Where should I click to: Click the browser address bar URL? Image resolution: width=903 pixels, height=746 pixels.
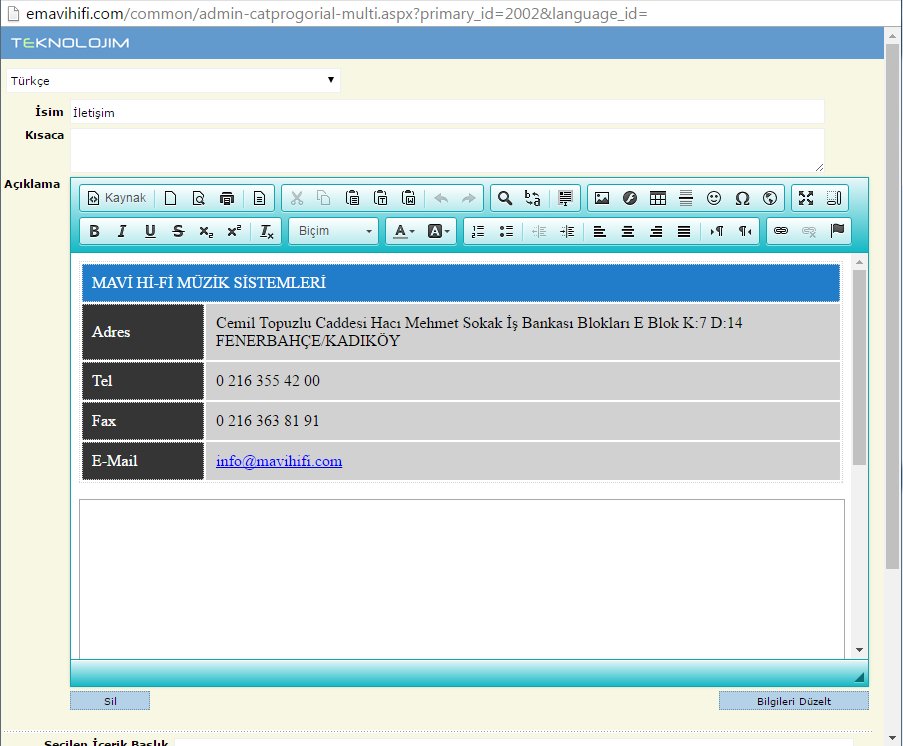pos(337,13)
